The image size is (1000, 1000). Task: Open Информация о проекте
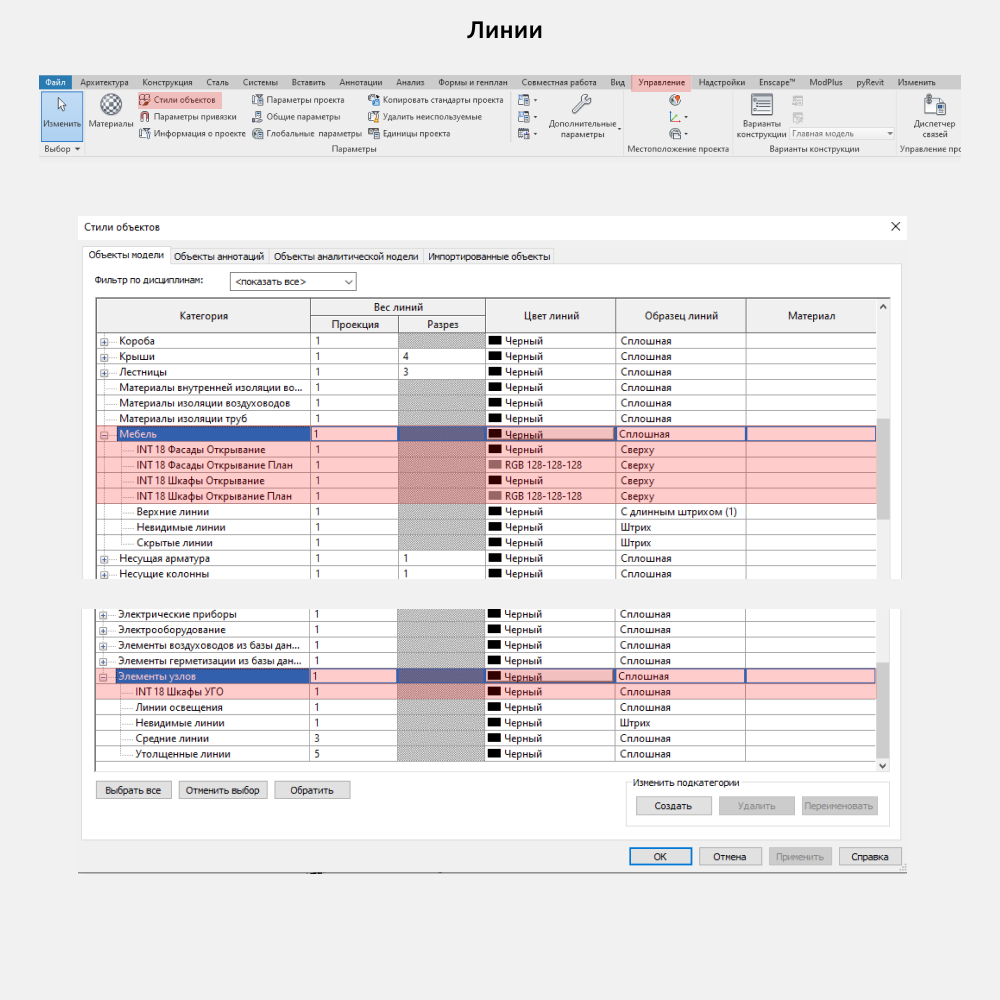[x=192, y=133]
